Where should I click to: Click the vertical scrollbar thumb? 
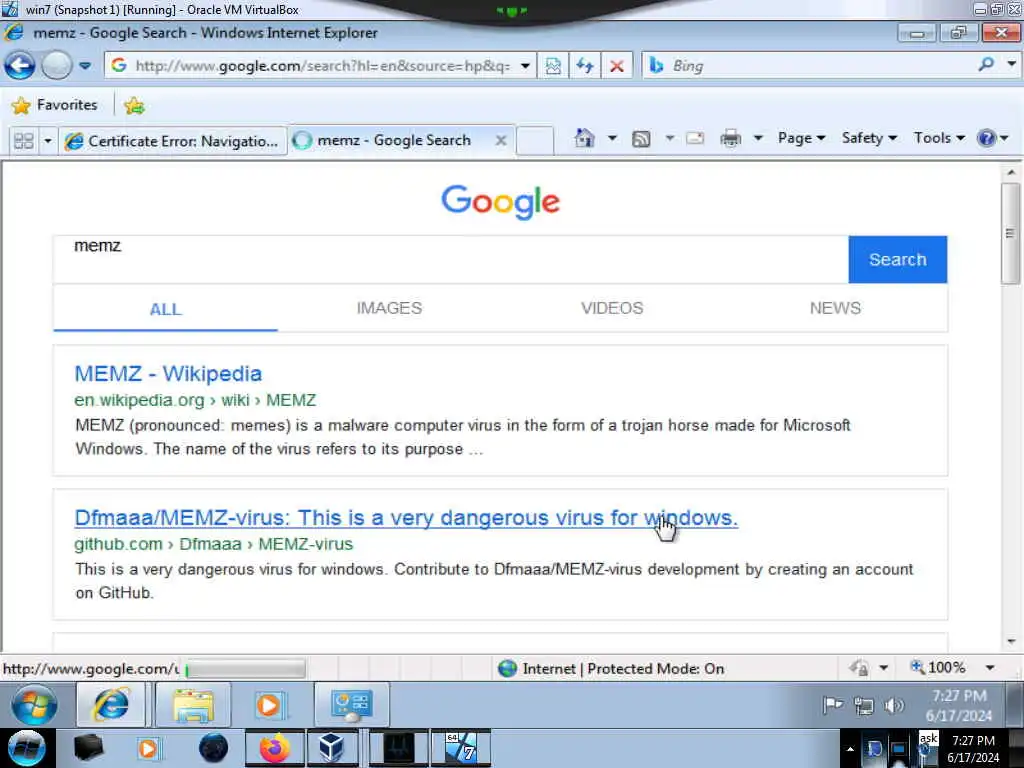click(1011, 233)
